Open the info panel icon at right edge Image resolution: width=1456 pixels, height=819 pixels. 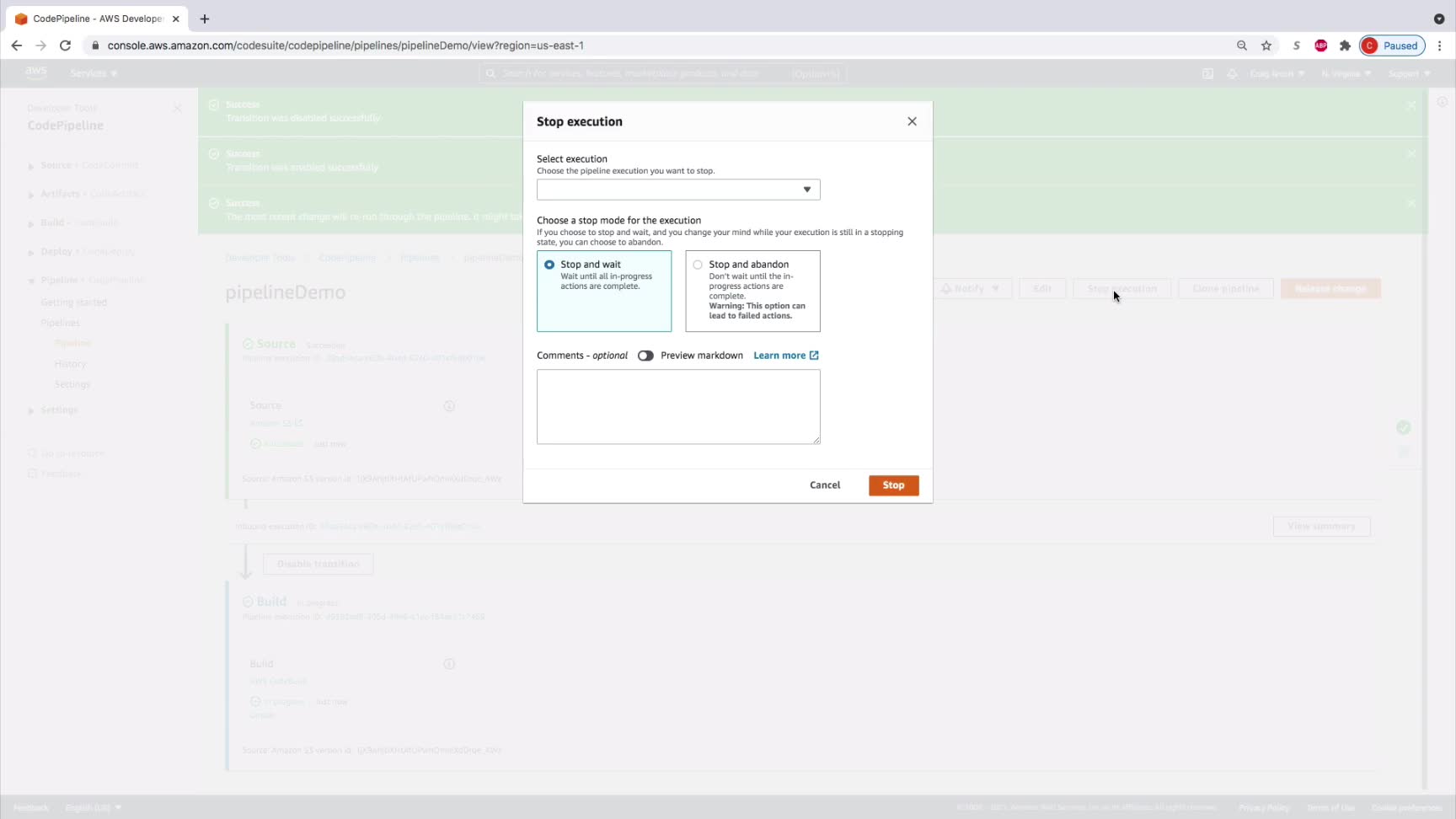1443,102
